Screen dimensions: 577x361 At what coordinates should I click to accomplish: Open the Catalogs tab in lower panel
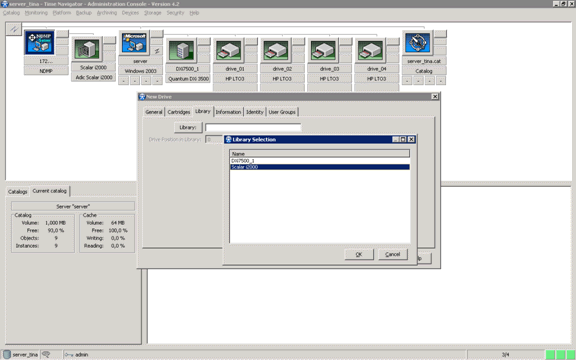coord(18,192)
